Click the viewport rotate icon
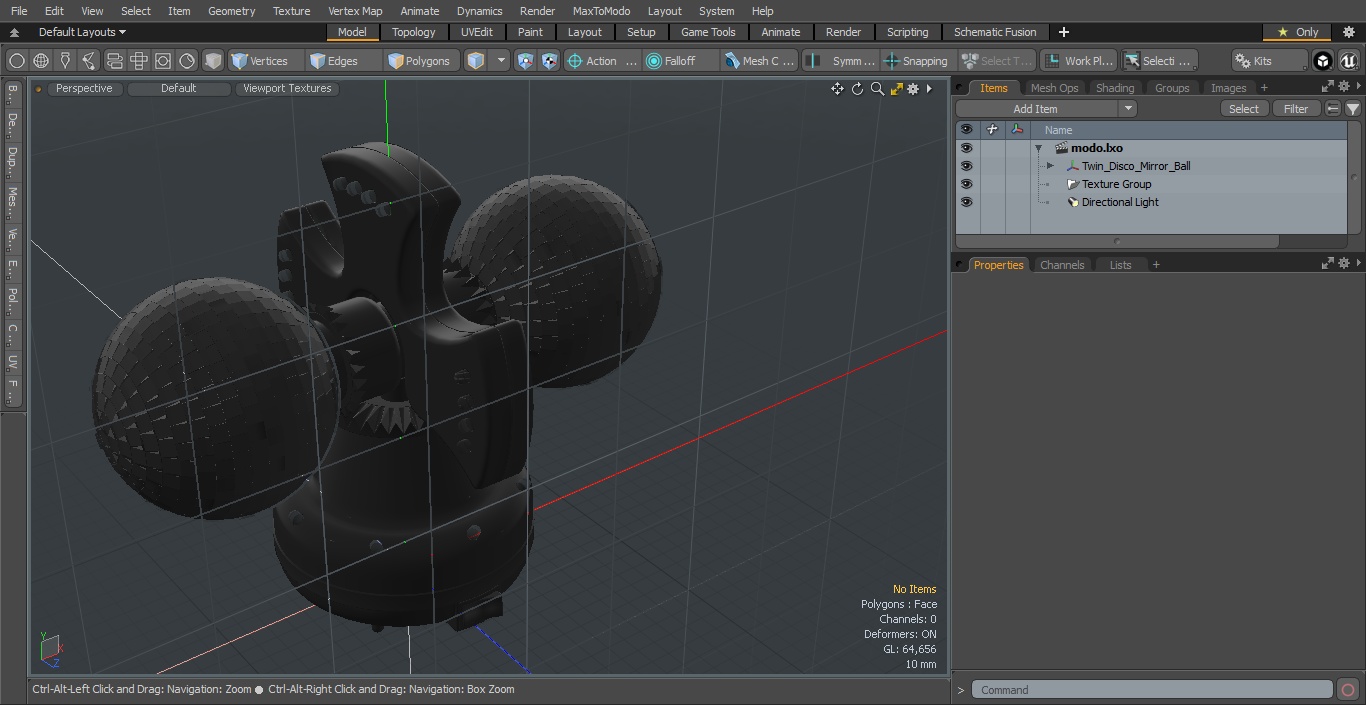1366x705 pixels. (857, 89)
